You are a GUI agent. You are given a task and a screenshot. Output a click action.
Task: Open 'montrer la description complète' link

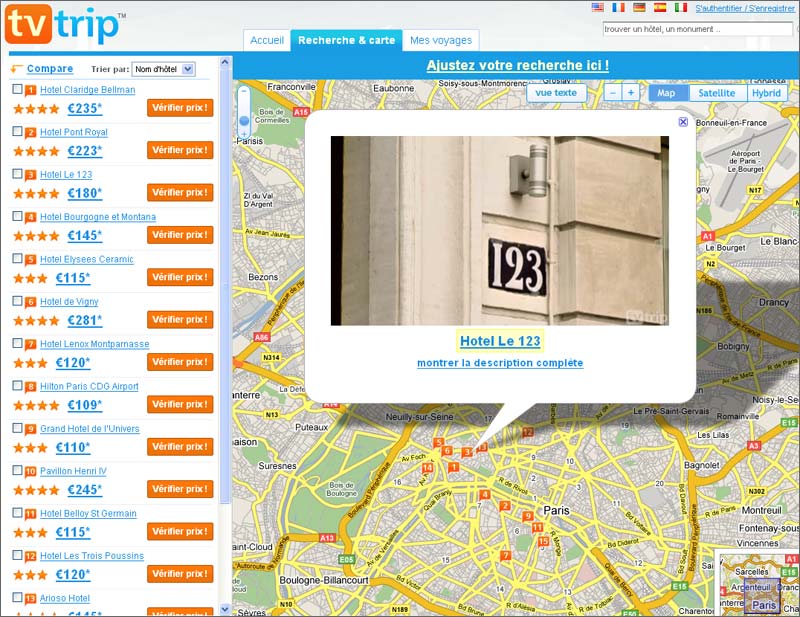point(500,363)
